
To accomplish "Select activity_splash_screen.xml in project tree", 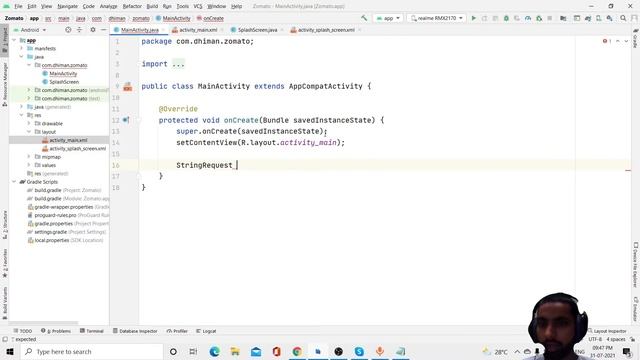I will (x=78, y=149).
